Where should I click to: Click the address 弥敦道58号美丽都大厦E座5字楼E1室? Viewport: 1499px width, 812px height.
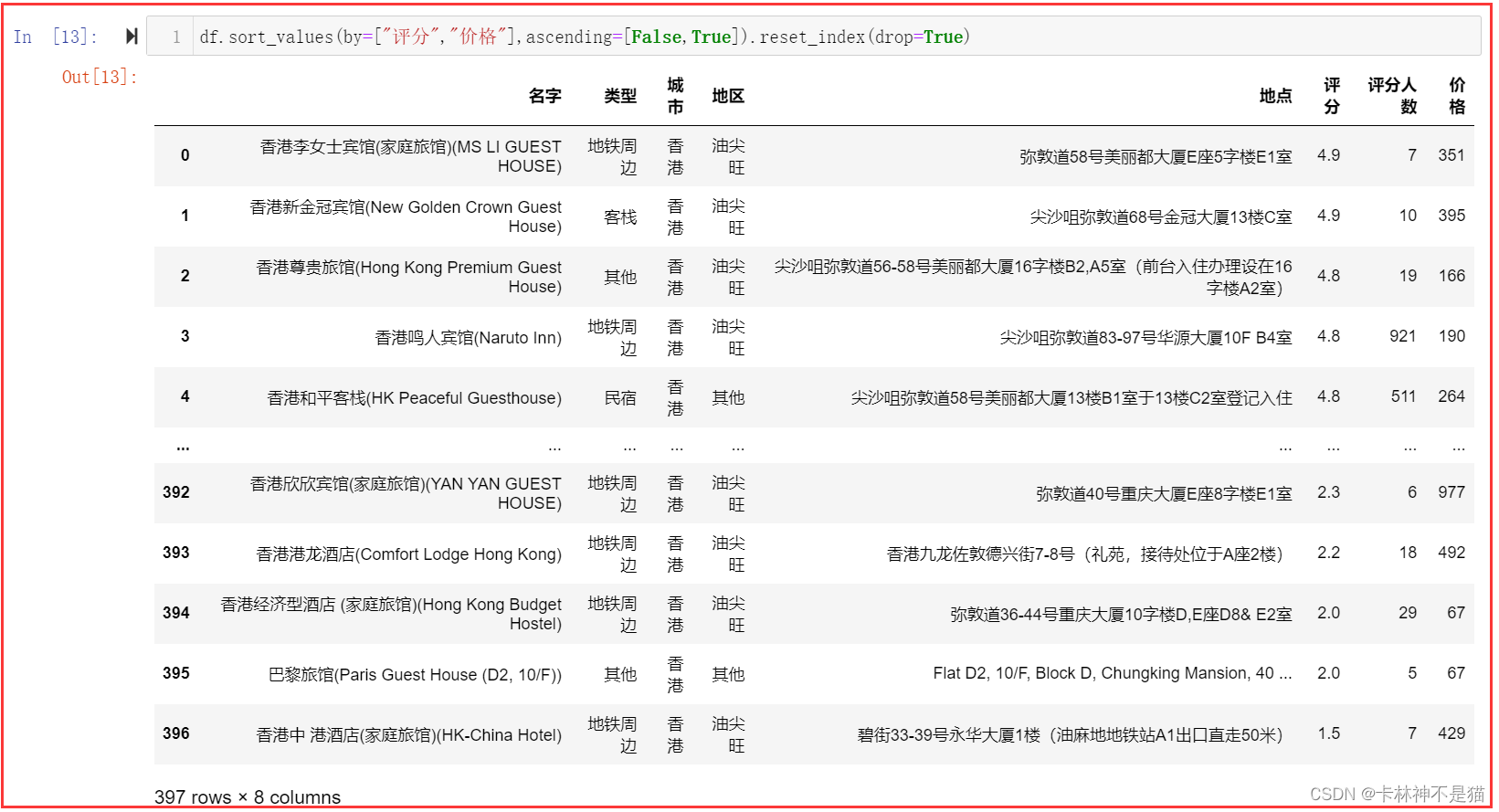click(x=1156, y=157)
